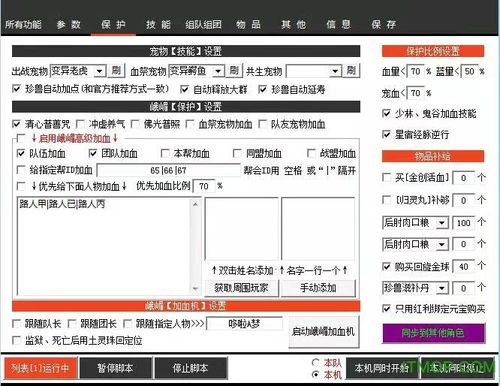
Task: Click the 暂停脚本 button
Action: 115,368
